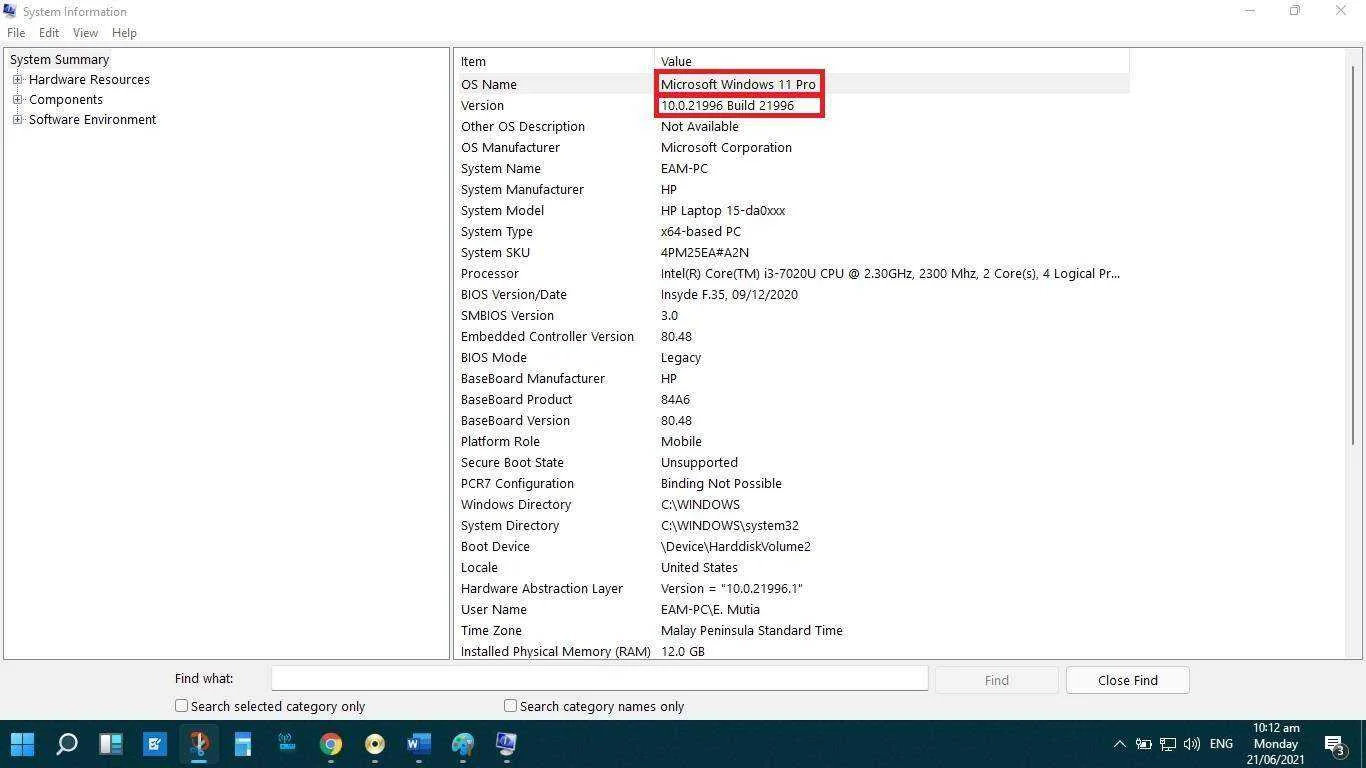This screenshot has height=768, width=1366.
Task: Switch to Microsoft Word on taskbar
Action: [x=419, y=744]
